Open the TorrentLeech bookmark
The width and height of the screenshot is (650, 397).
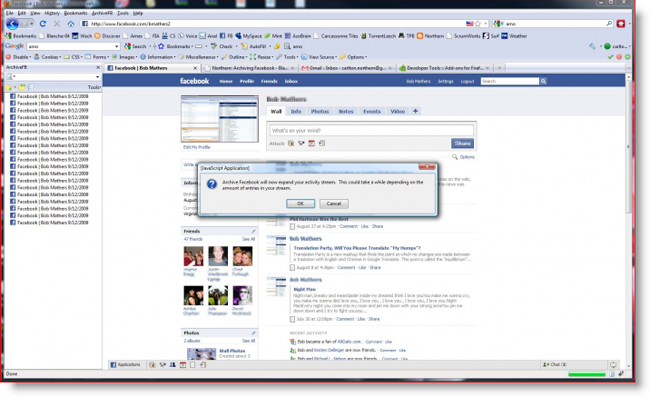tap(378, 36)
